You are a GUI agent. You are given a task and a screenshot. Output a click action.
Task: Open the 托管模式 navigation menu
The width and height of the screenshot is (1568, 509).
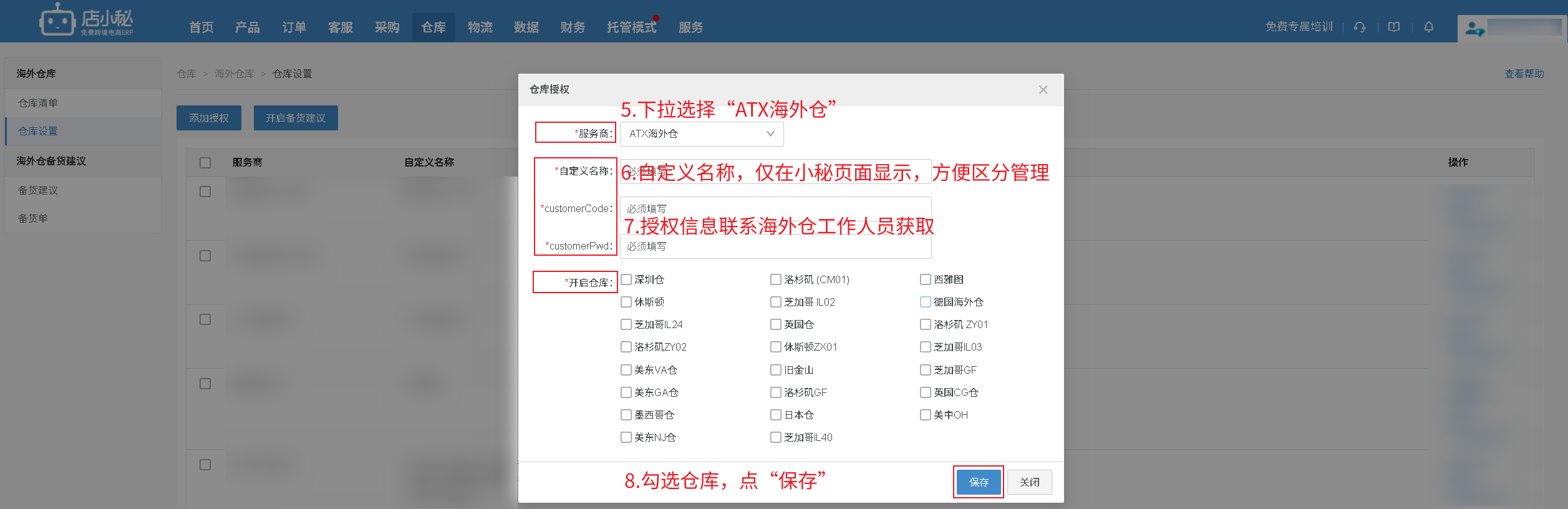pyautogui.click(x=631, y=27)
